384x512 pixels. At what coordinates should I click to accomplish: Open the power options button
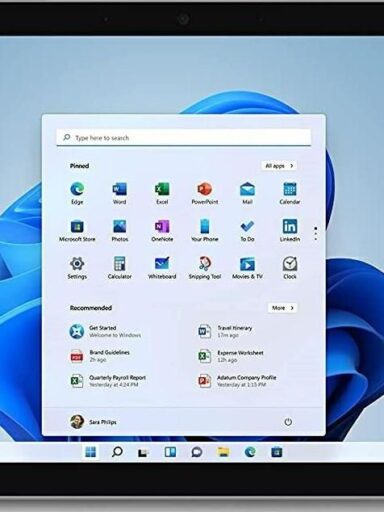[x=288, y=422]
